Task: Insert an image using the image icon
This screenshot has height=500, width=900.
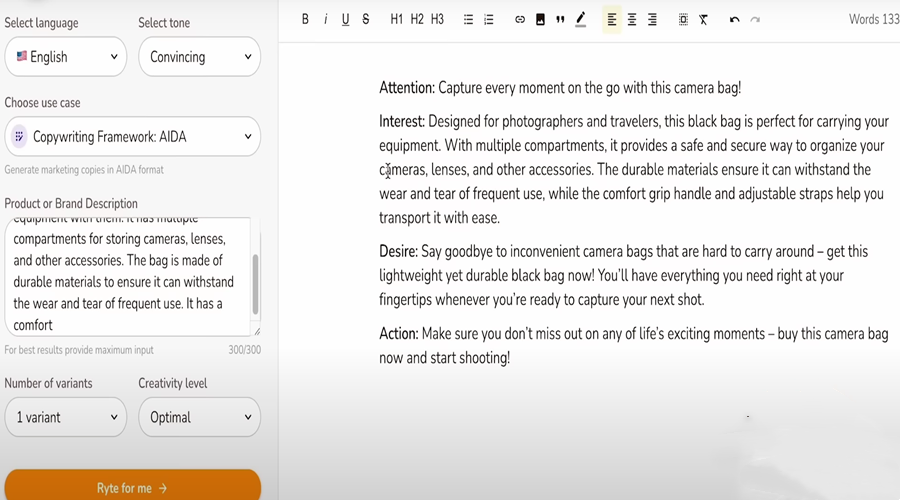Action: pyautogui.click(x=540, y=19)
